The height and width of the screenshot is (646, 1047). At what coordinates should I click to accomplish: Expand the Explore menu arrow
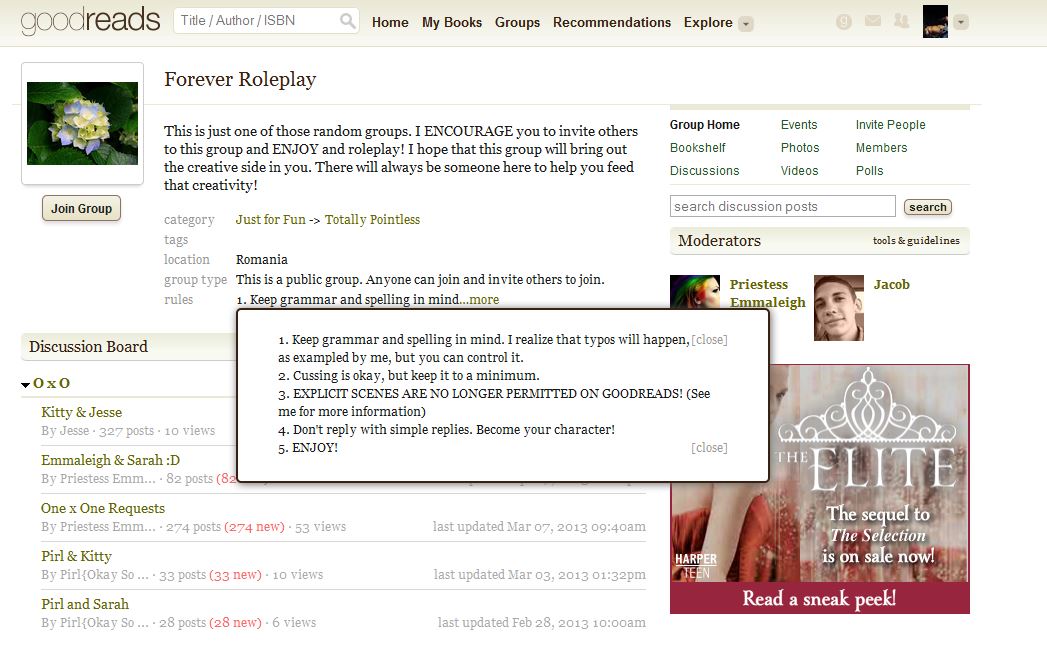[x=747, y=24]
